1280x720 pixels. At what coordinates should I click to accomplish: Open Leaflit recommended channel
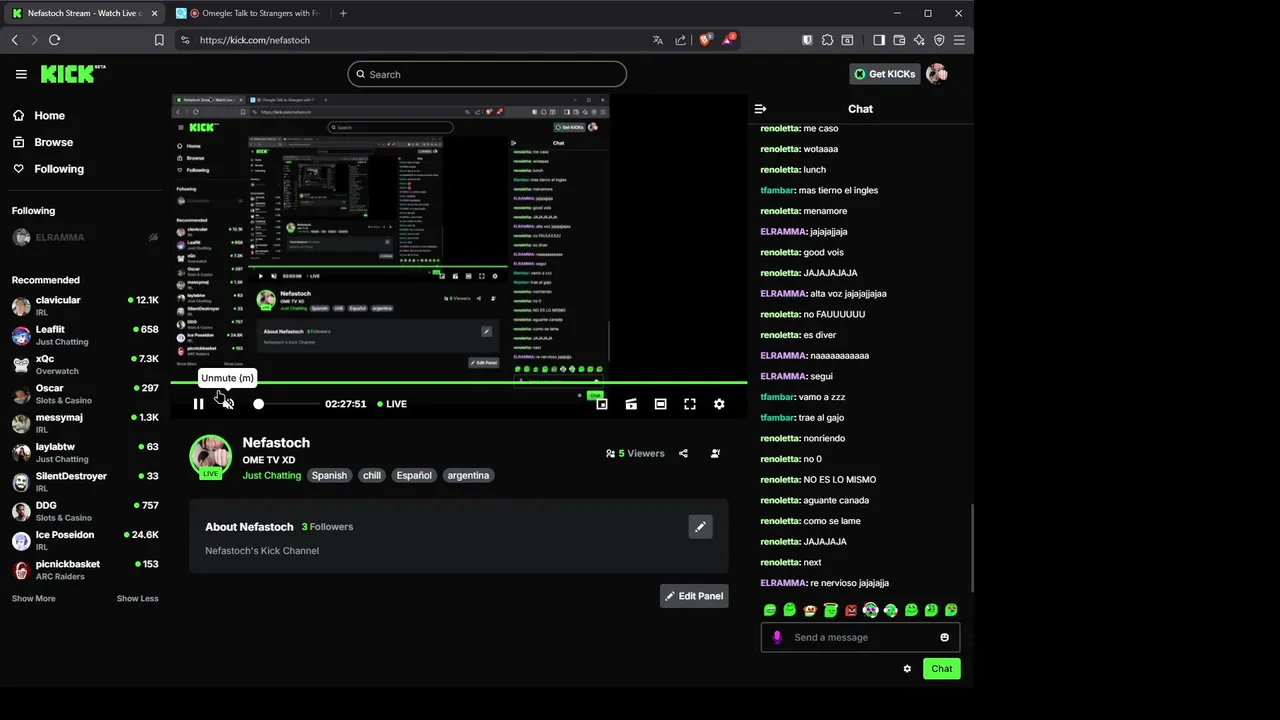[x=85, y=335]
